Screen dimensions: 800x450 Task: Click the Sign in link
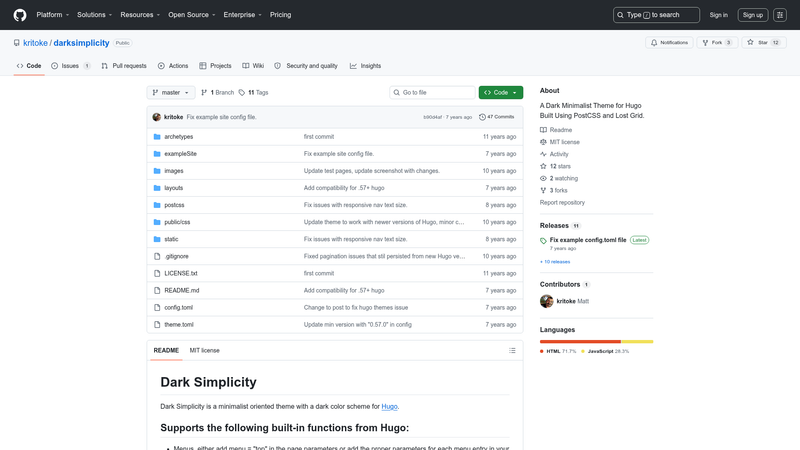(718, 15)
